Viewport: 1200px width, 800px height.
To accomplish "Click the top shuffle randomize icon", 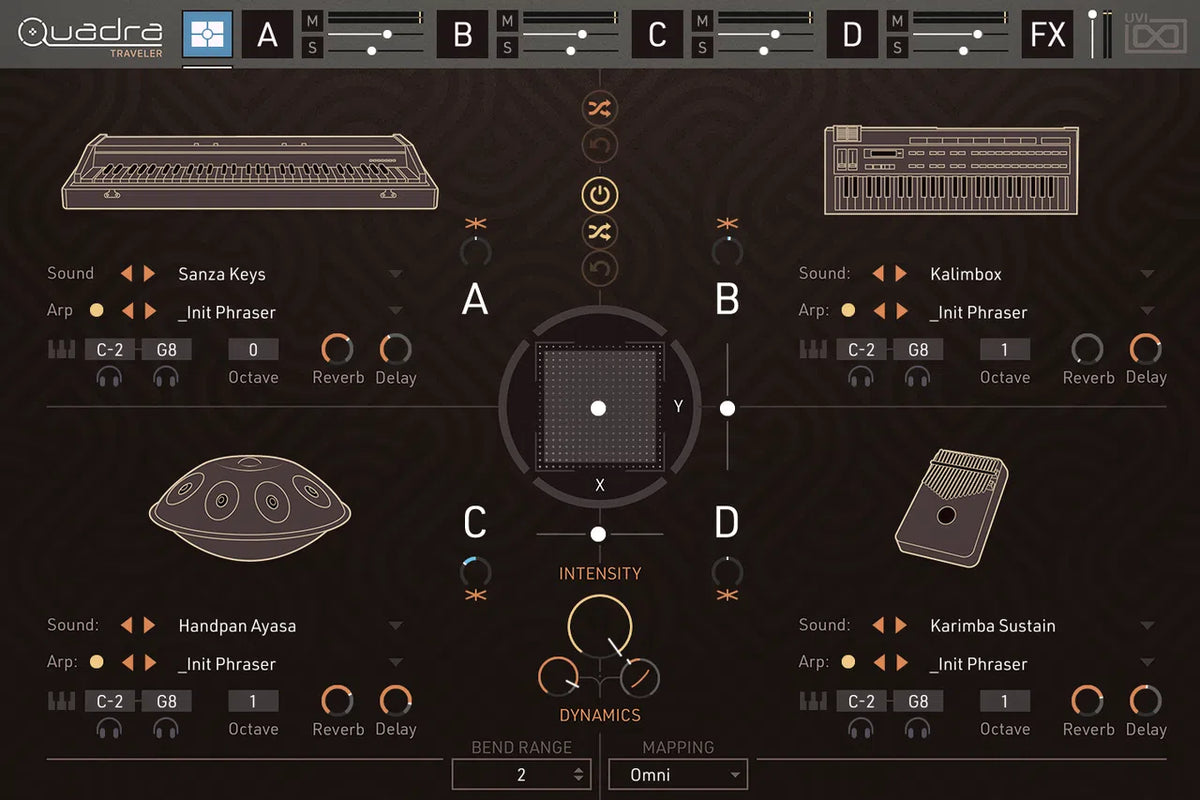I will [600, 108].
